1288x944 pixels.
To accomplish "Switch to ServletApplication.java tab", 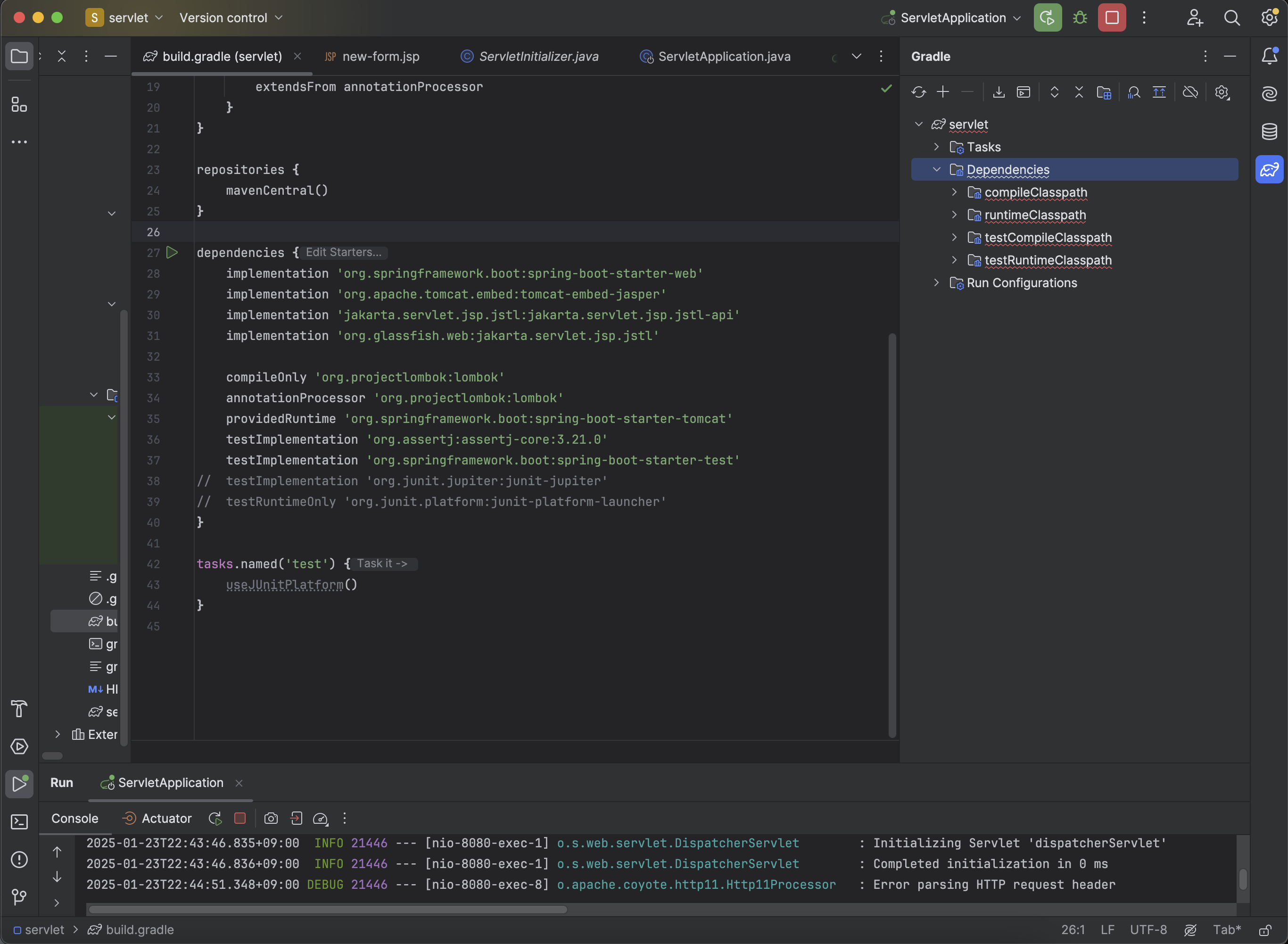I will coord(716,56).
